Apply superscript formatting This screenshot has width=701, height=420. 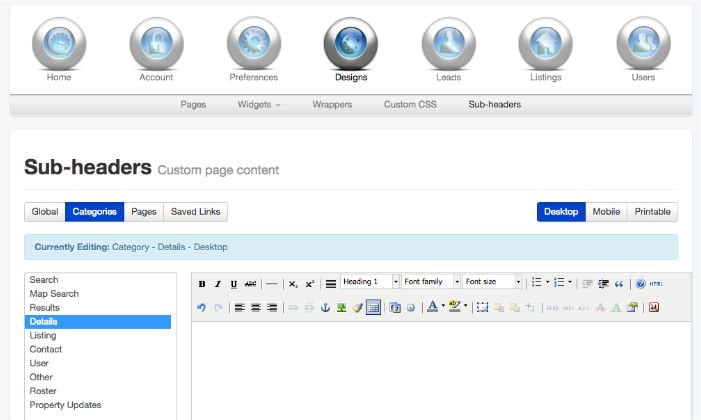pos(310,284)
